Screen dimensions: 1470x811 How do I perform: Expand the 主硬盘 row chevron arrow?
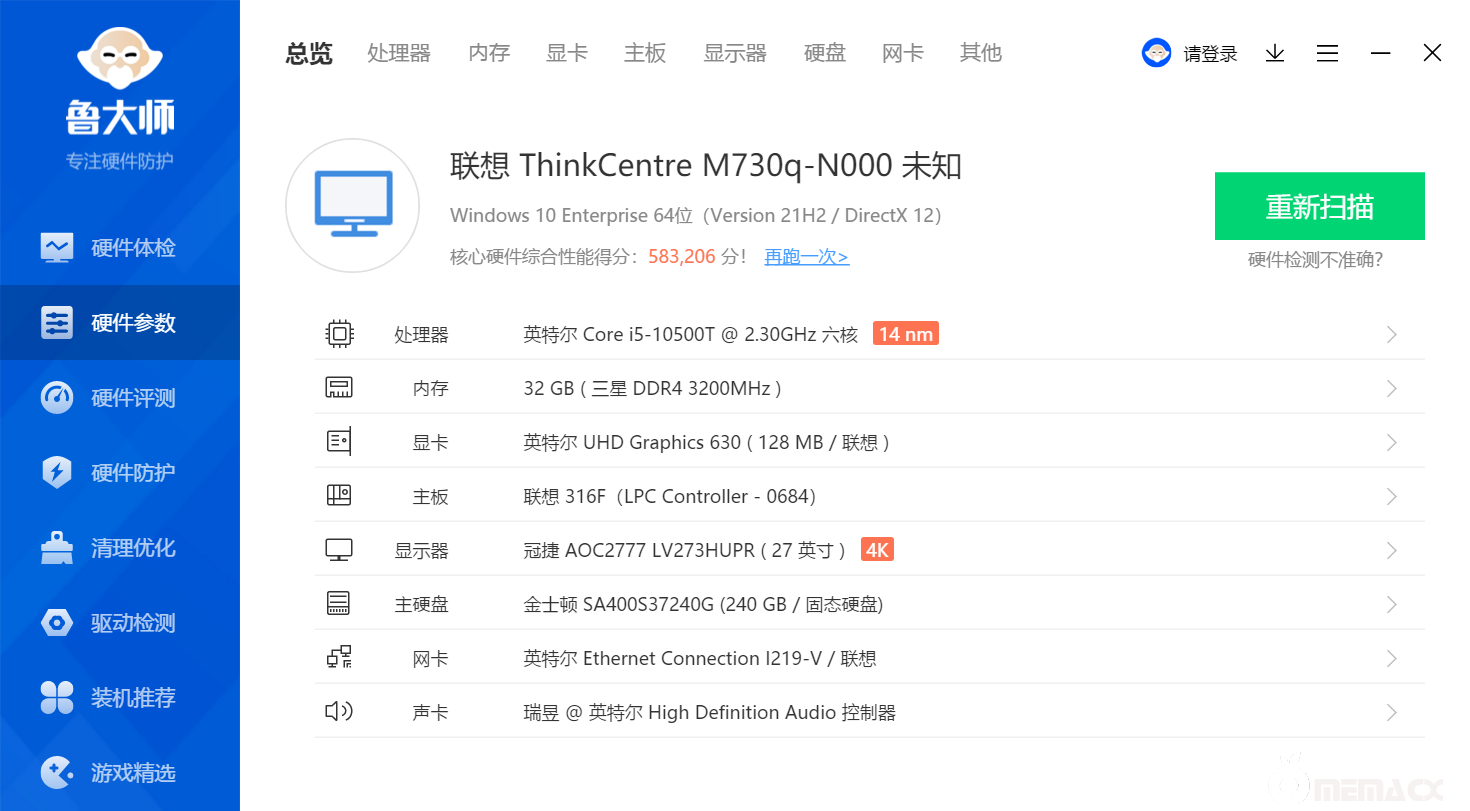tap(1391, 604)
